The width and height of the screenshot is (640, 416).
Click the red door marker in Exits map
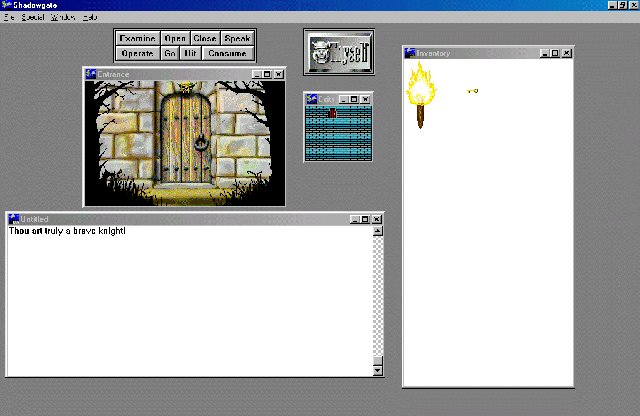coord(332,113)
